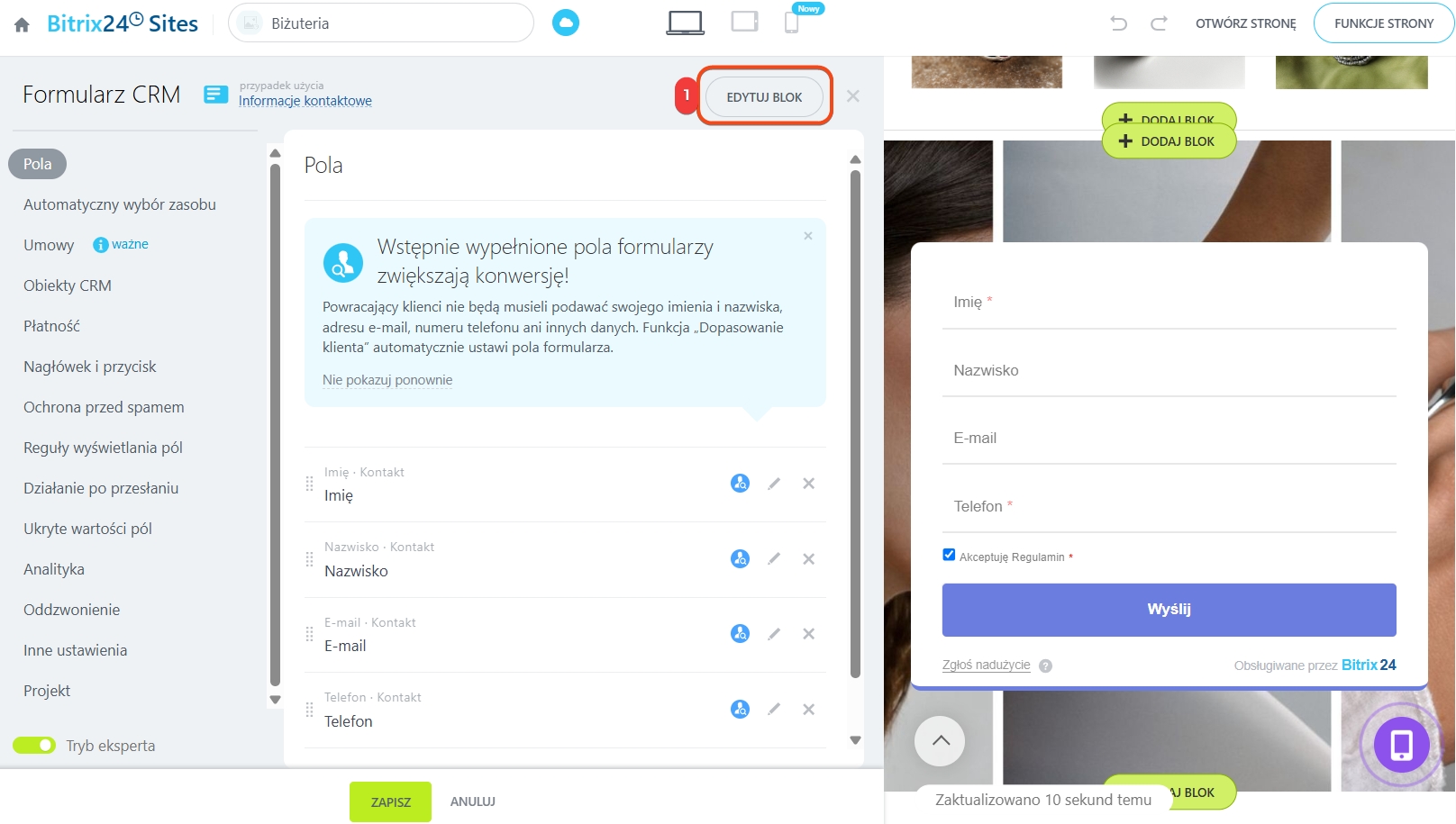Viewport: 1456px width, 824px height.
Task: Edit the Imię field with pencil icon
Action: (774, 484)
